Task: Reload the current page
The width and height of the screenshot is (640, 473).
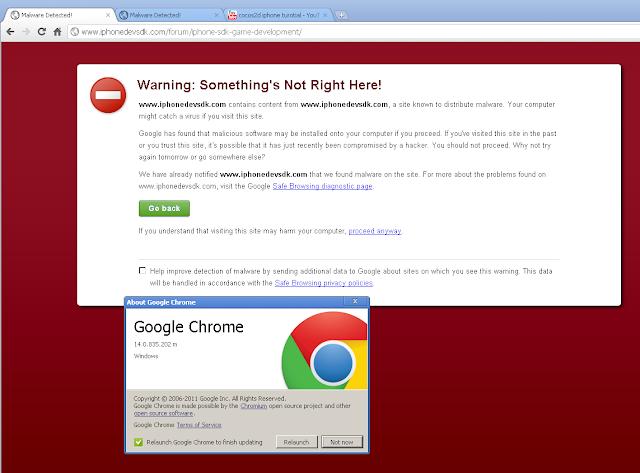Action: [41, 31]
